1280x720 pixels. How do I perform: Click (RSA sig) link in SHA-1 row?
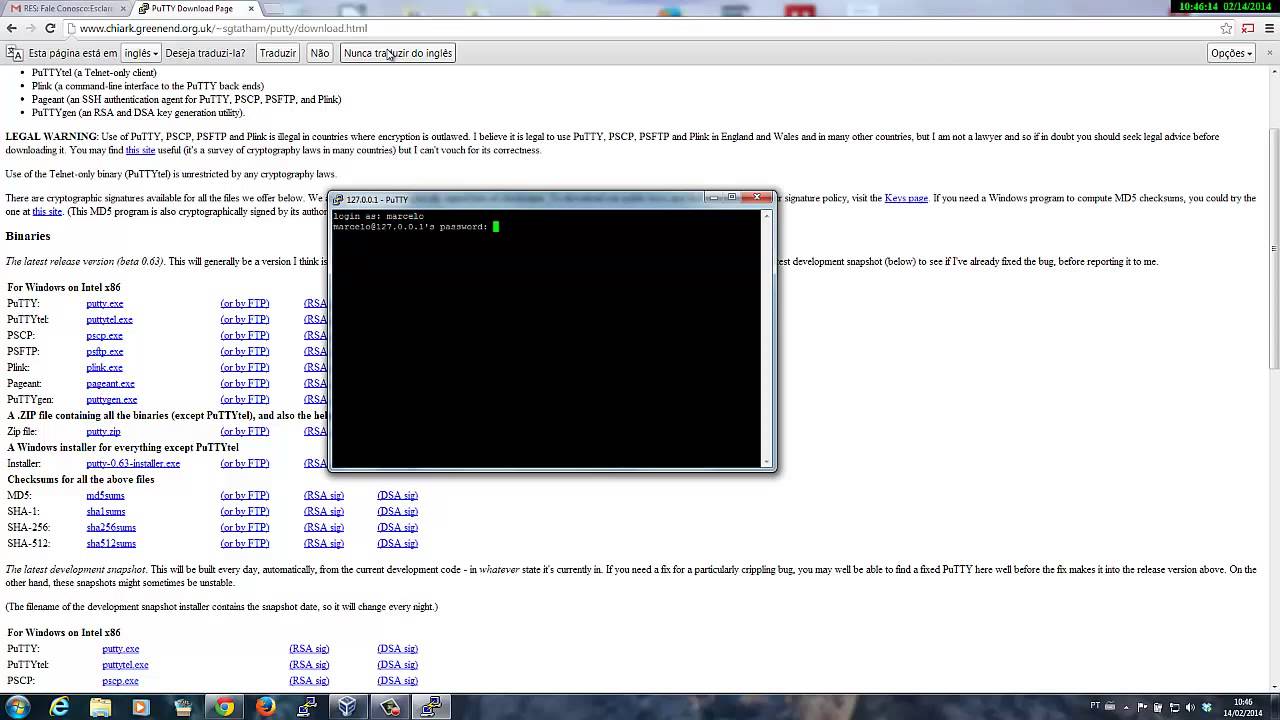point(324,511)
